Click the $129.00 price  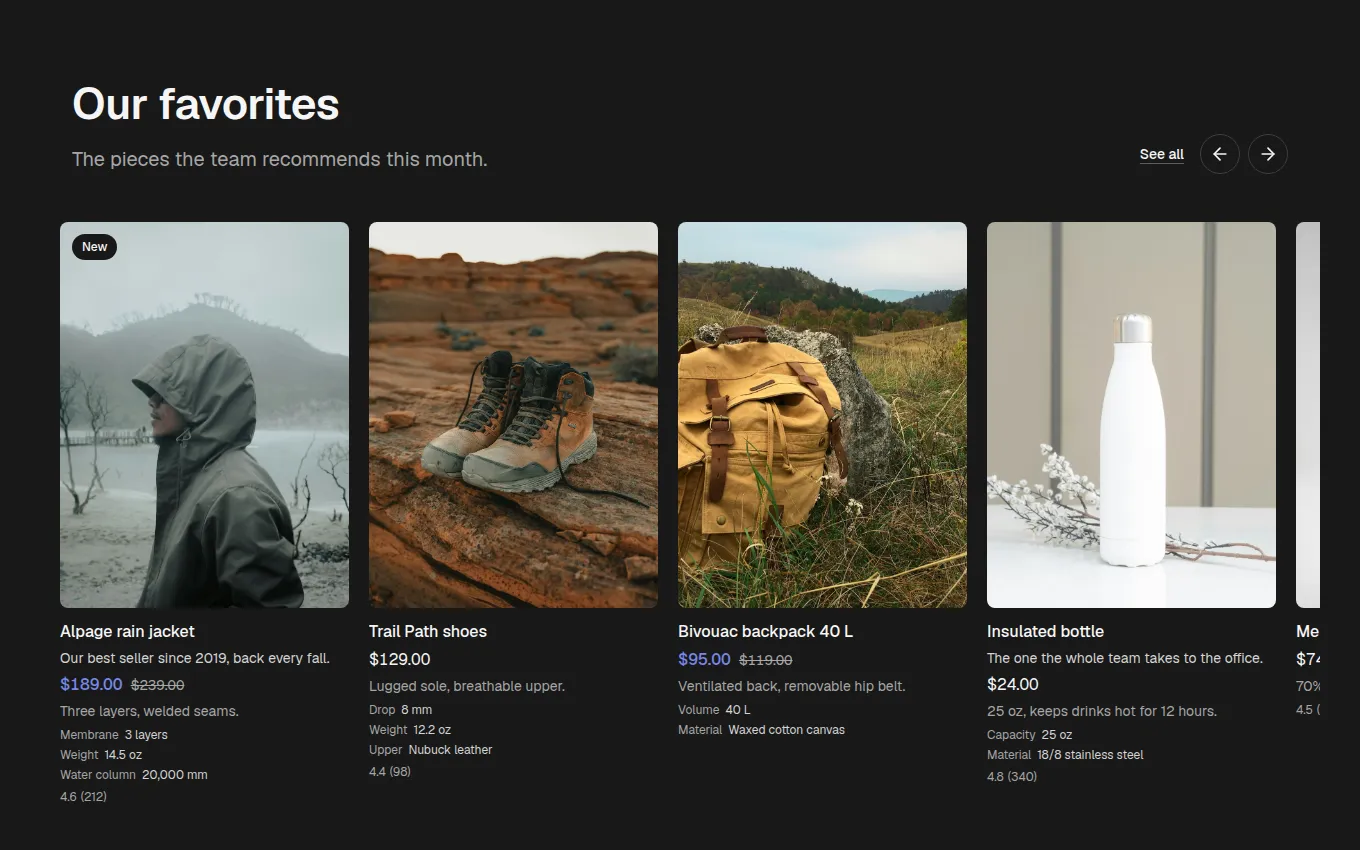coord(400,659)
